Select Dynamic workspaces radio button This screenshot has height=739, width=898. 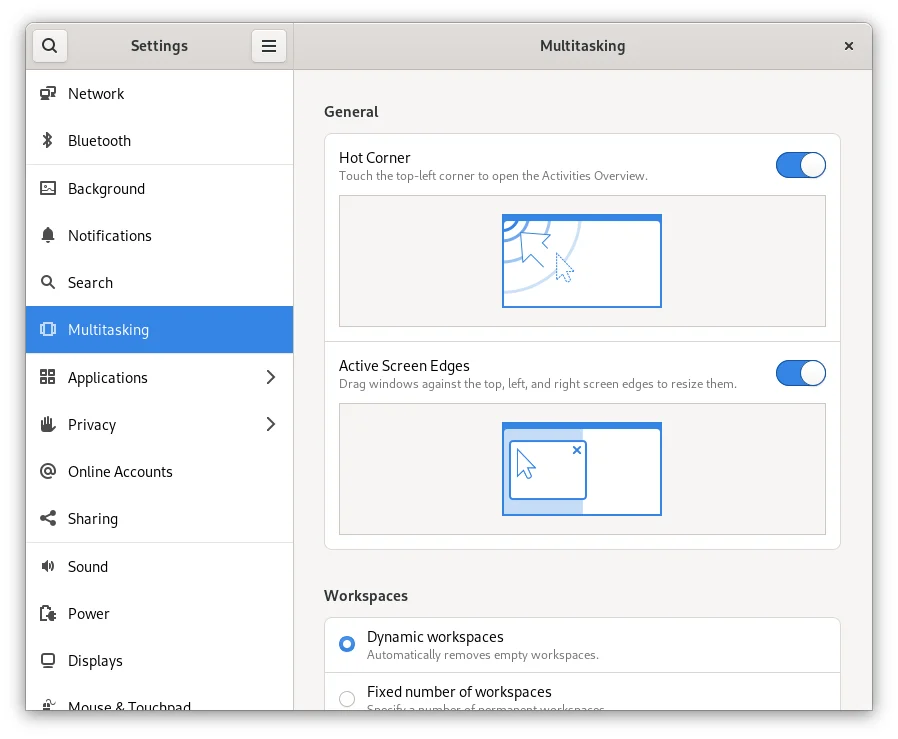coord(347,644)
